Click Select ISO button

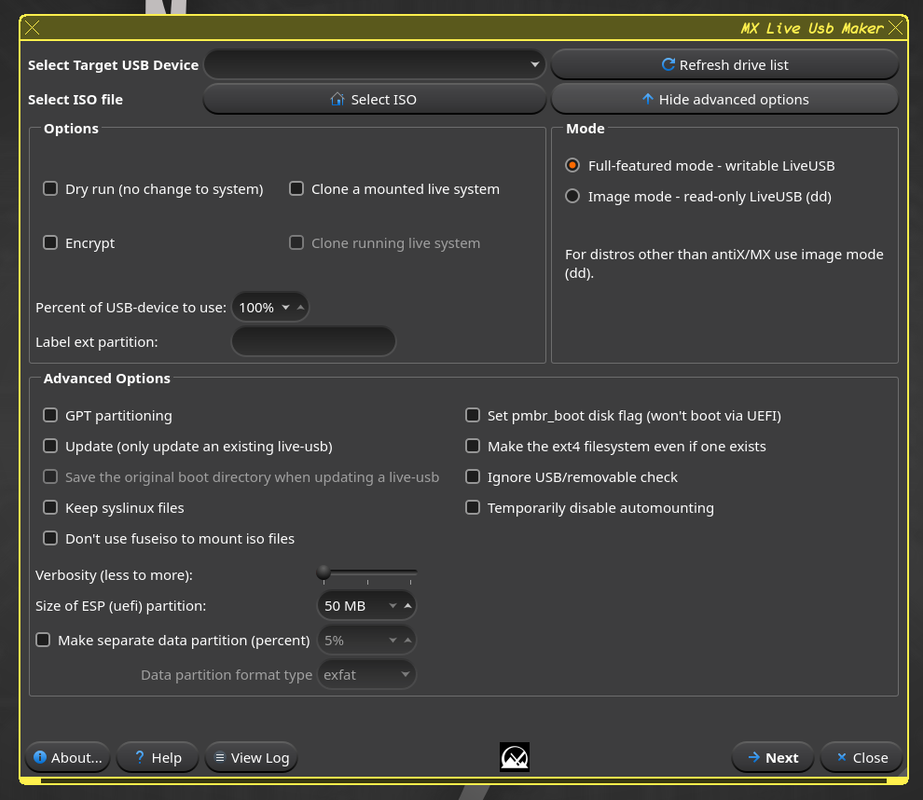(x=374, y=99)
